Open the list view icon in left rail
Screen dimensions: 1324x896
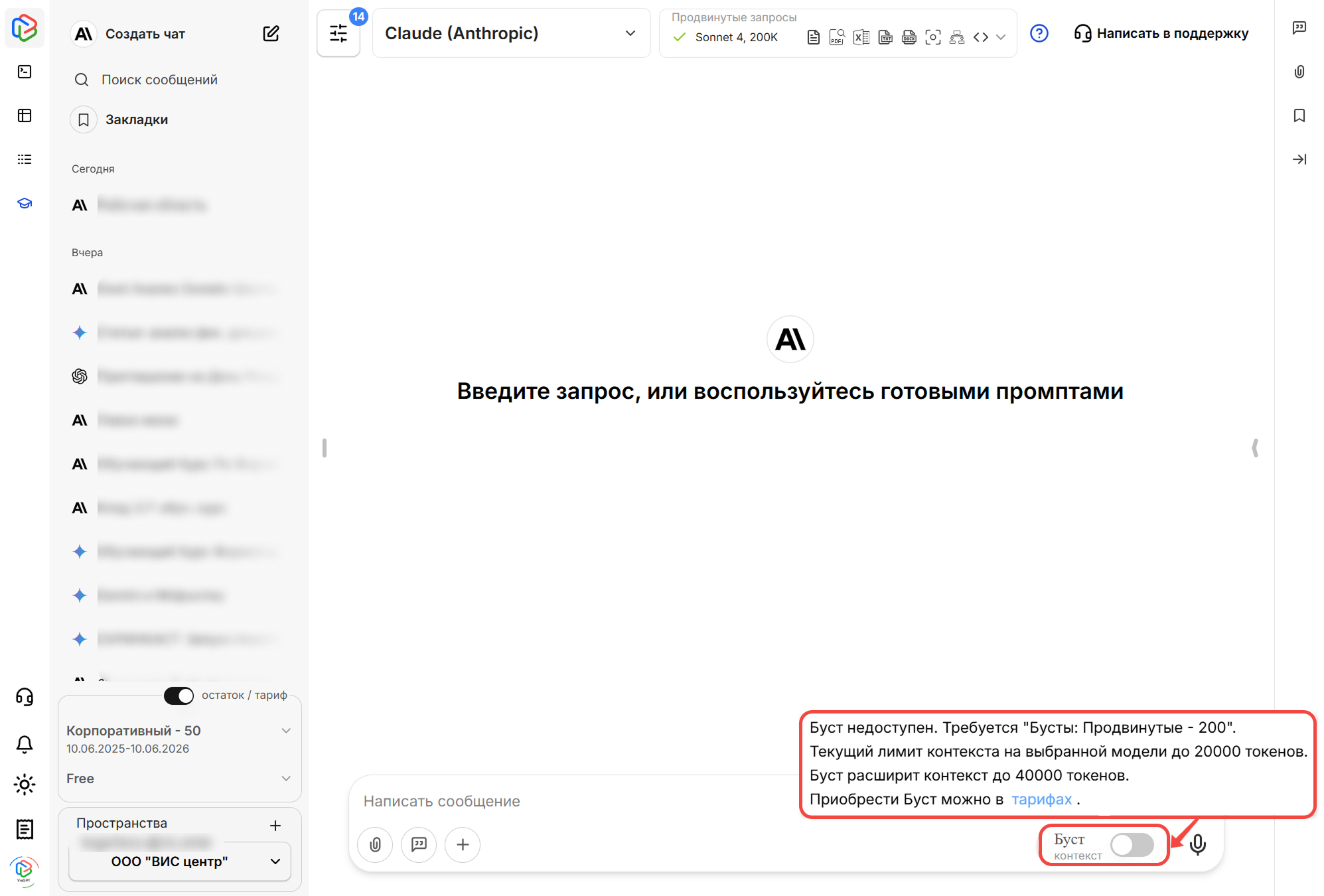point(25,159)
